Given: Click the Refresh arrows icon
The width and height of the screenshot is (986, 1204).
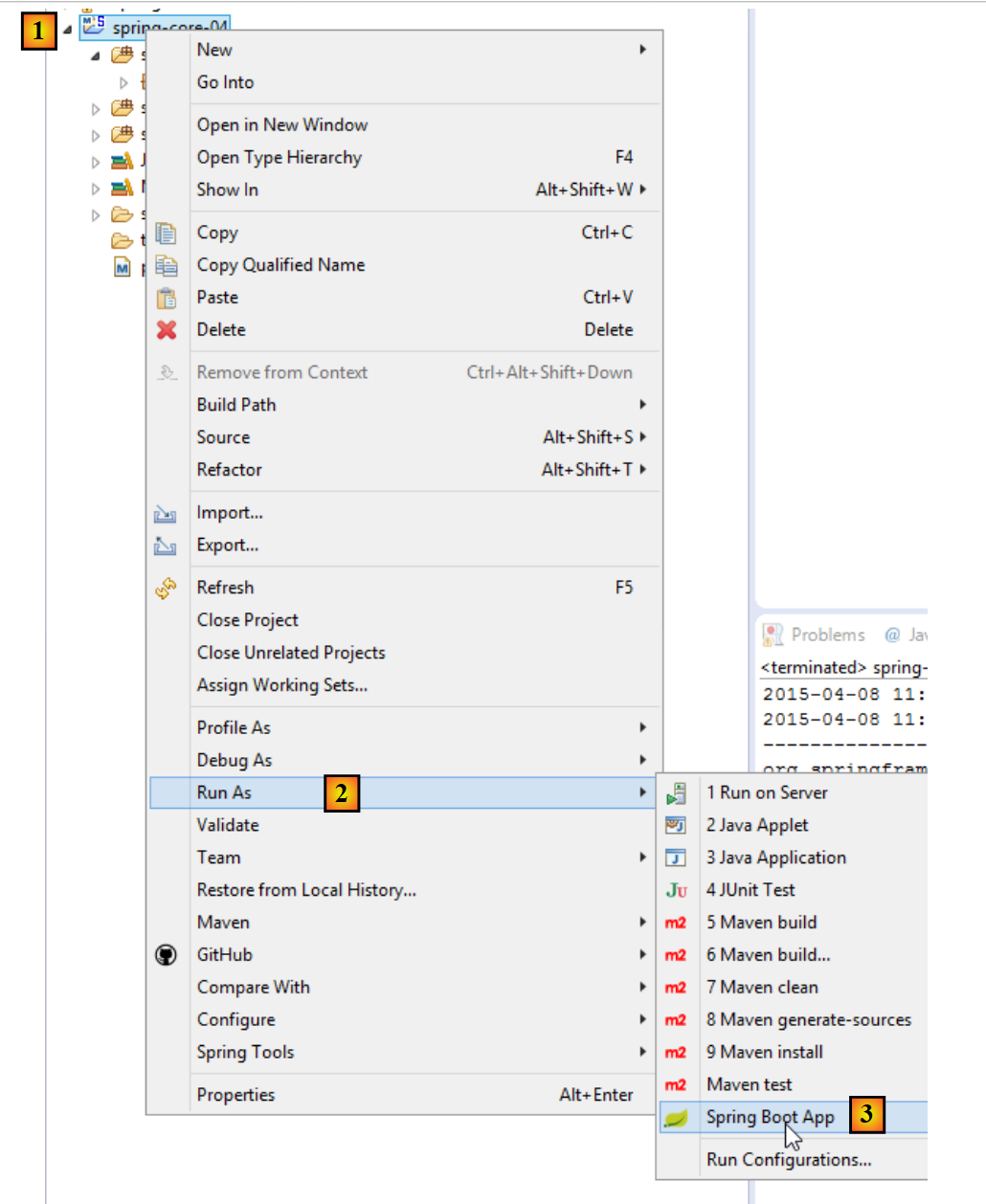Looking at the screenshot, I should tap(166, 588).
